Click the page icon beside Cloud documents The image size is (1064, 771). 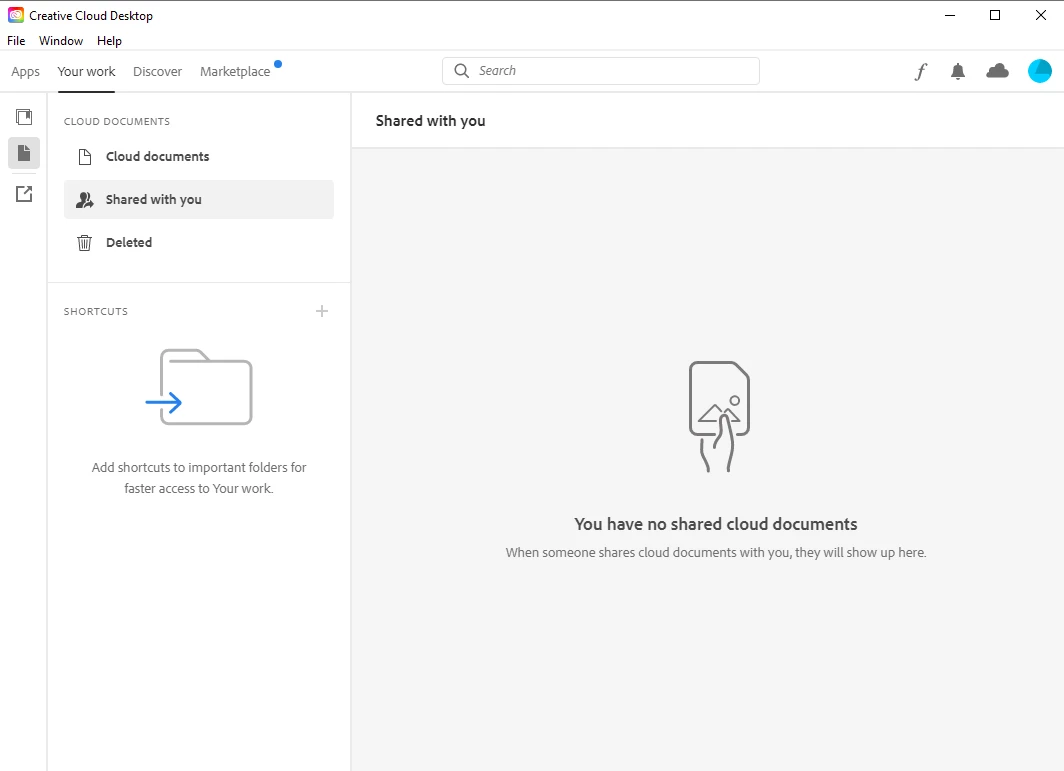coord(85,157)
